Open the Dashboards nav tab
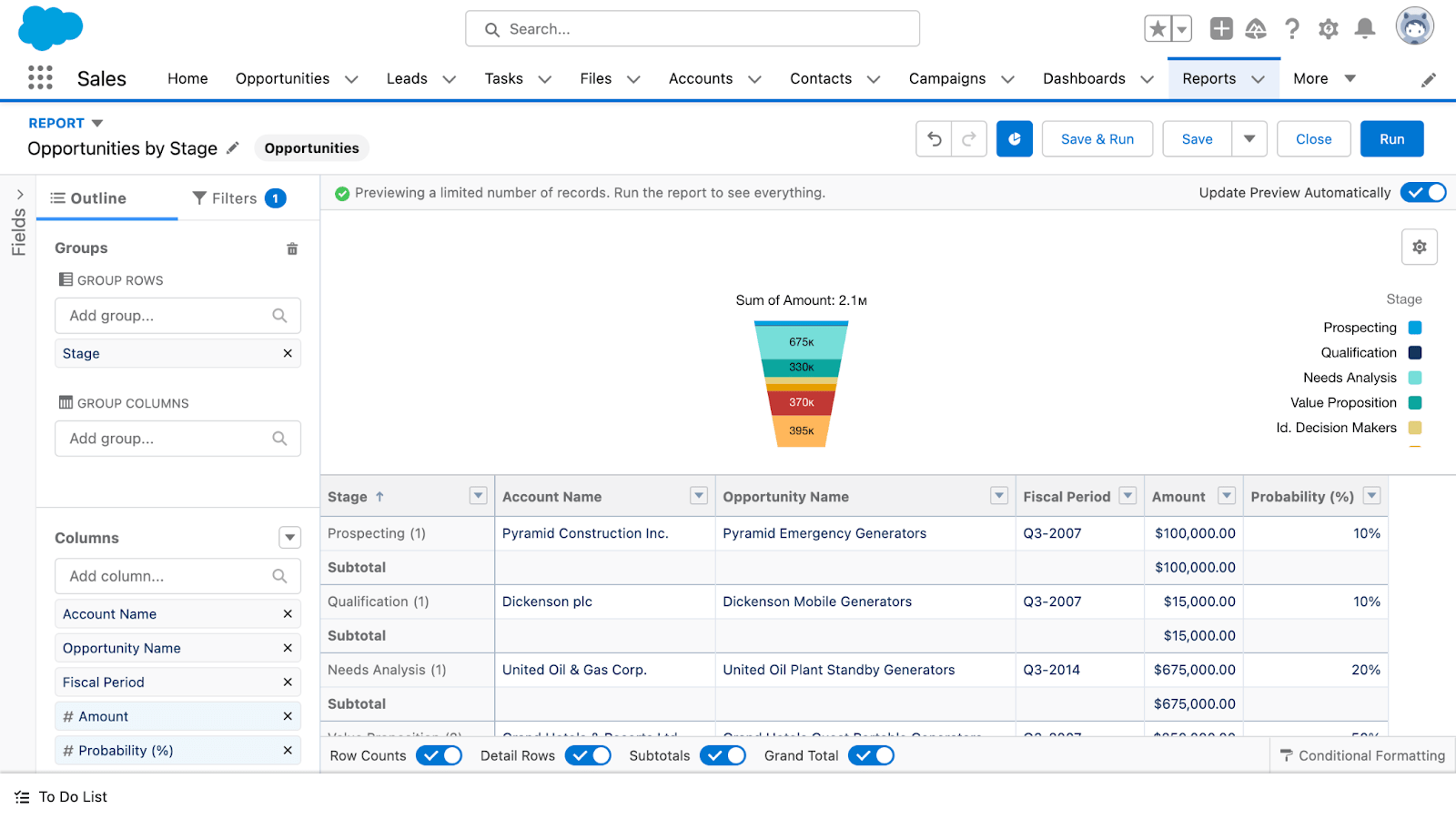The width and height of the screenshot is (1456, 819). pos(1084,79)
